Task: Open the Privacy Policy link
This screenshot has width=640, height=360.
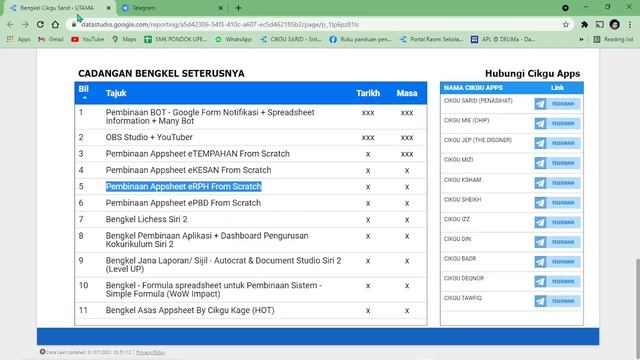Action: point(151,352)
